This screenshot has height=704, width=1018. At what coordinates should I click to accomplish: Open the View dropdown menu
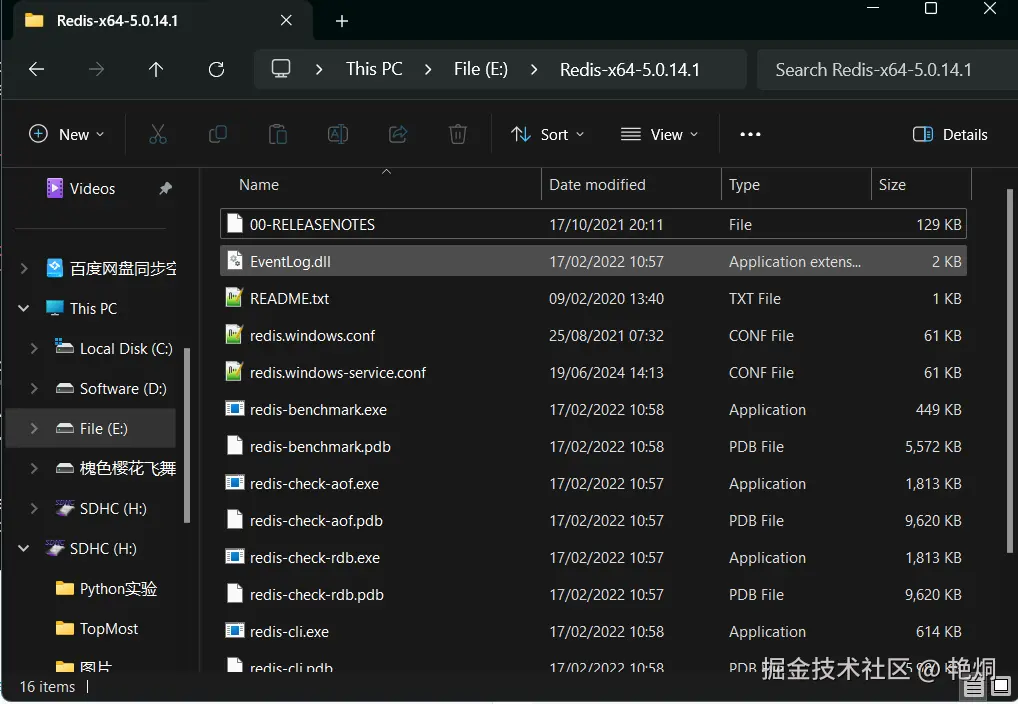click(x=659, y=134)
